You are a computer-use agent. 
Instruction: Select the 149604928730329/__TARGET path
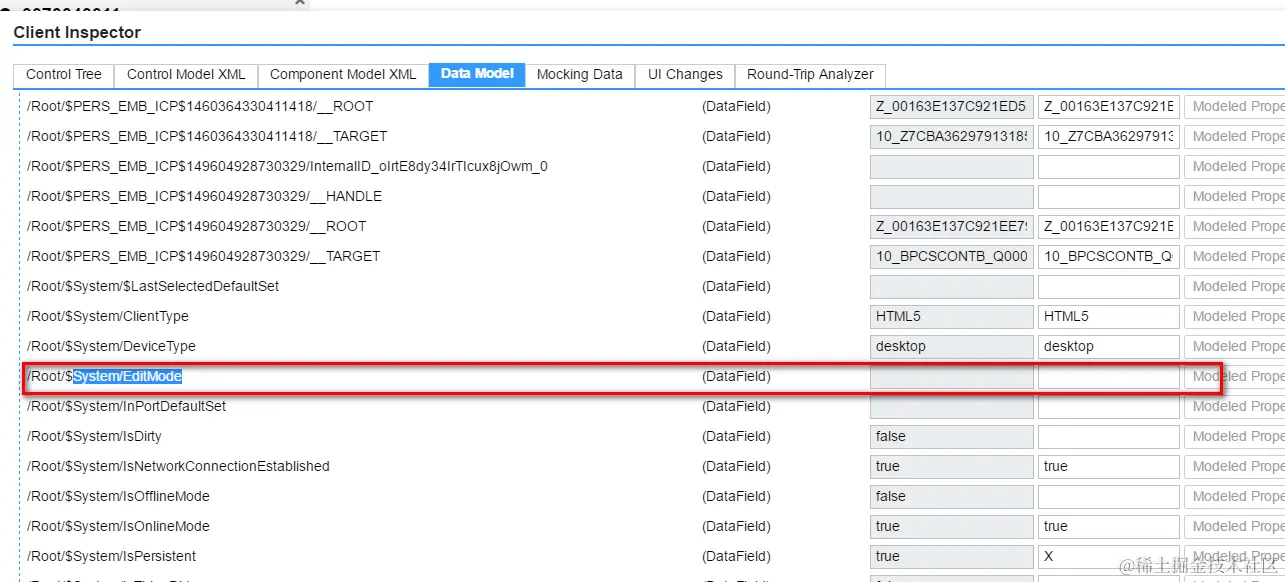click(x=203, y=256)
